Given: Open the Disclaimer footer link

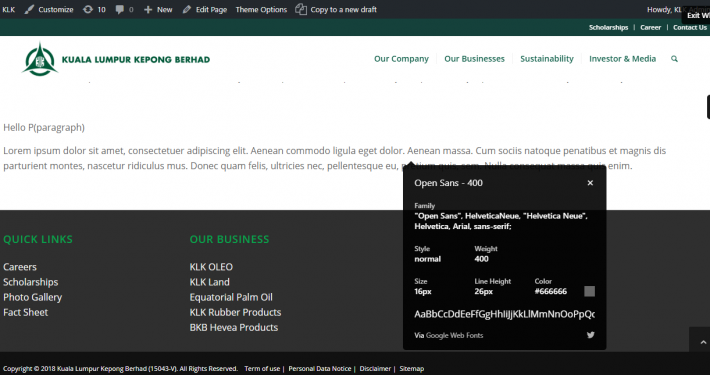Looking at the screenshot, I should (375, 369).
